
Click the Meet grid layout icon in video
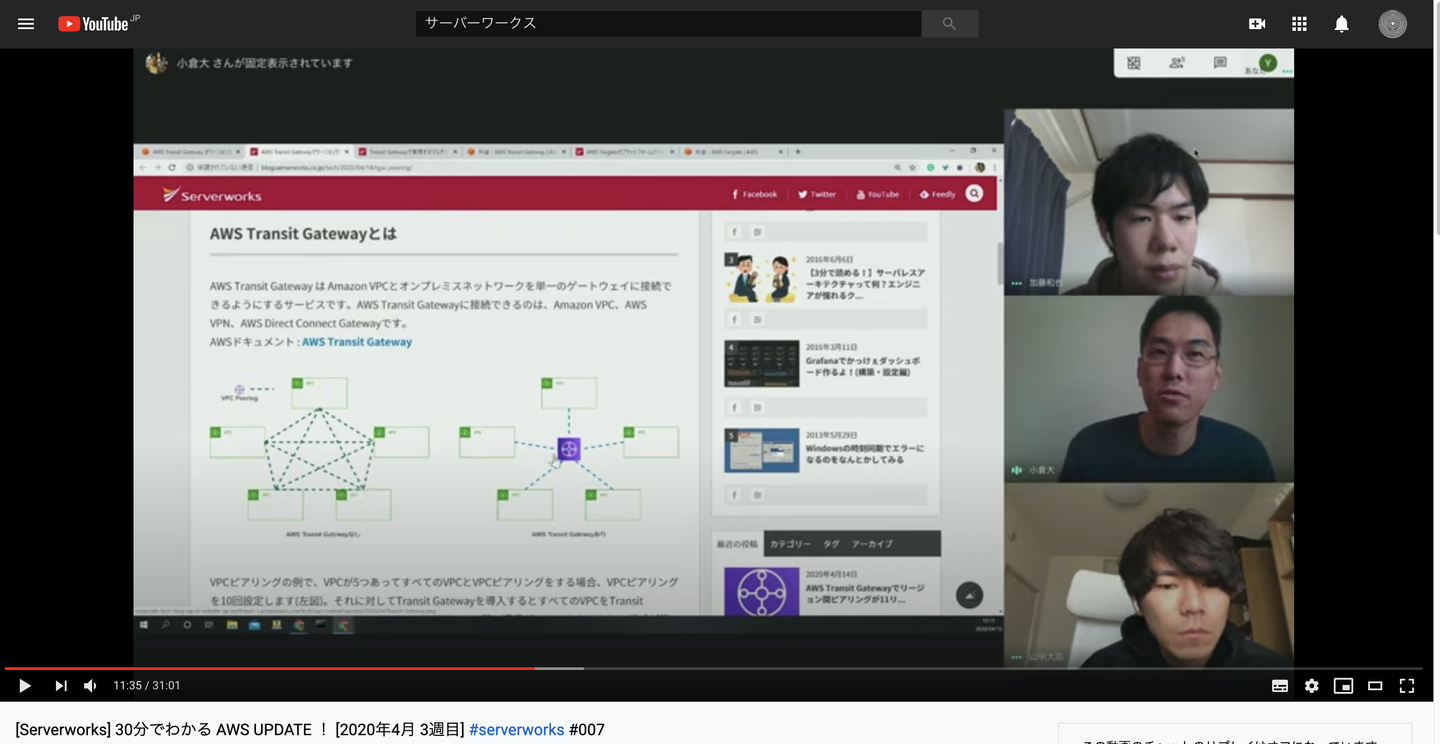coord(1134,63)
